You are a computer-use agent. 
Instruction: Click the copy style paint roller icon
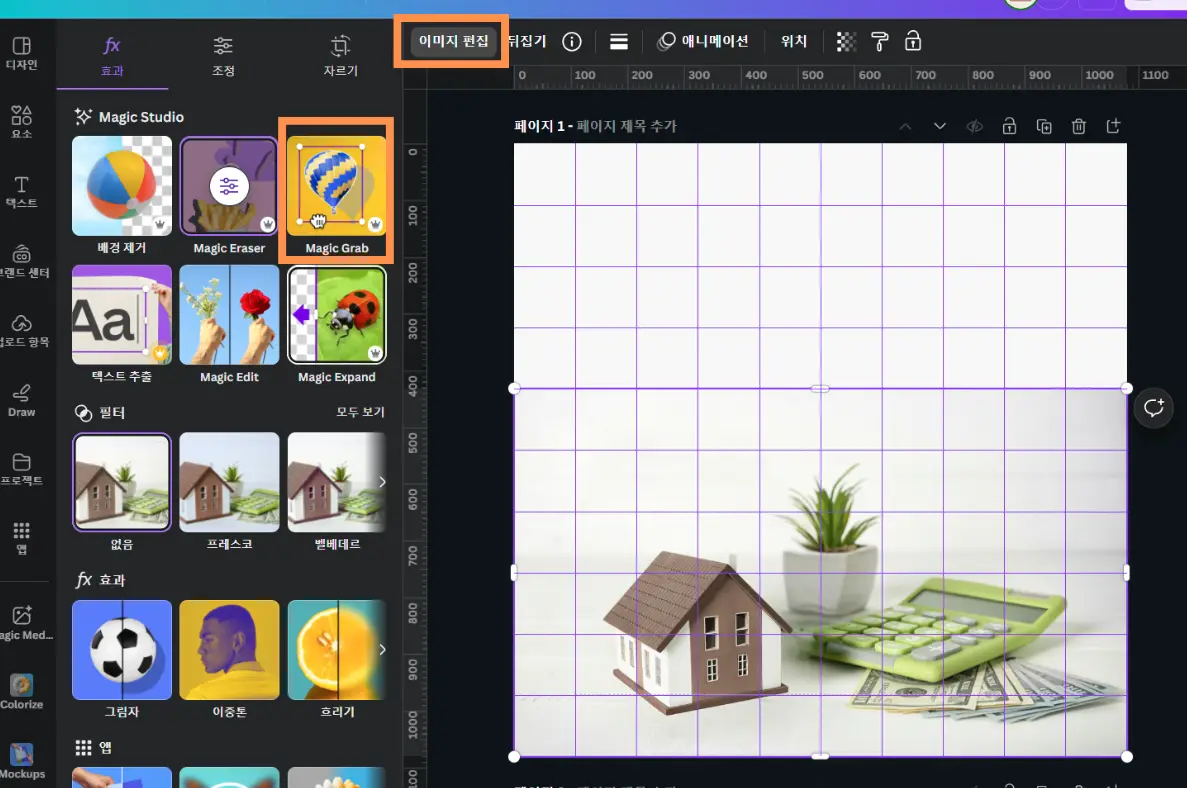pos(879,42)
